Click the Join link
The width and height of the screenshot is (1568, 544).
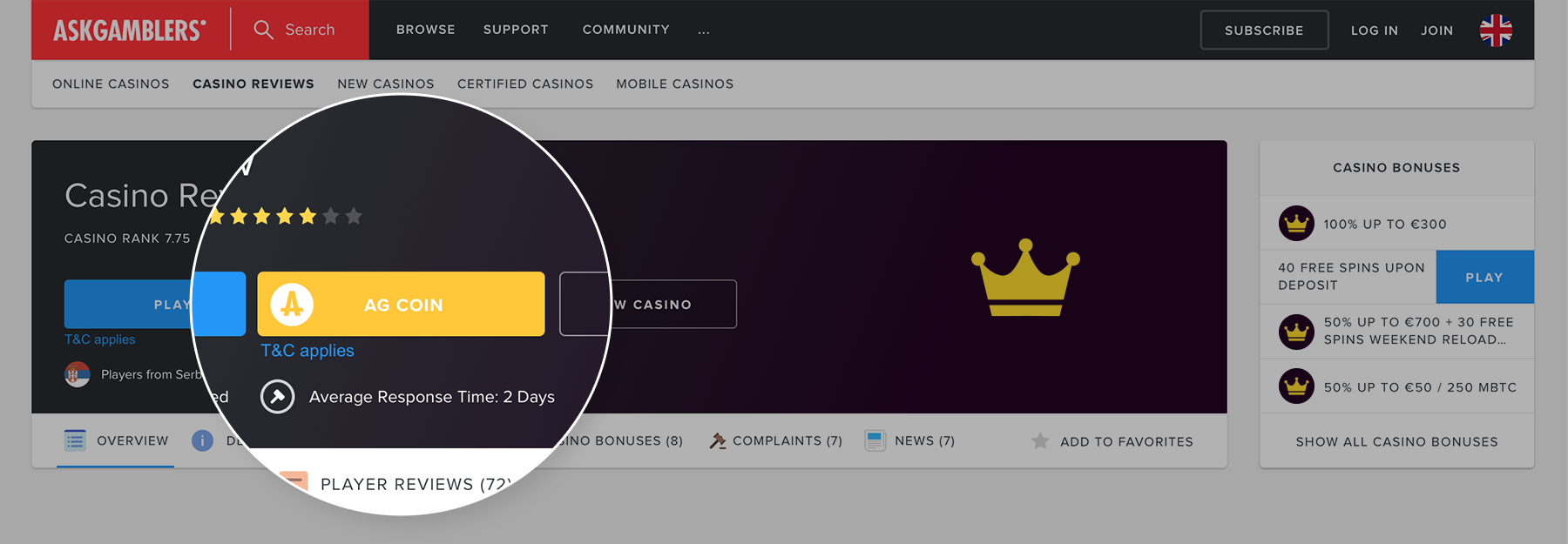pos(1437,30)
